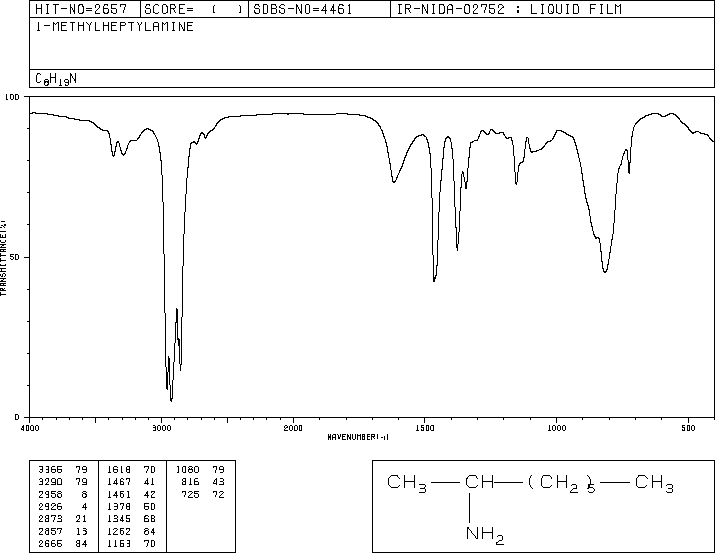715x553 pixels.
Task: Select the SDBS-NO=4461 text
Action: point(303,9)
